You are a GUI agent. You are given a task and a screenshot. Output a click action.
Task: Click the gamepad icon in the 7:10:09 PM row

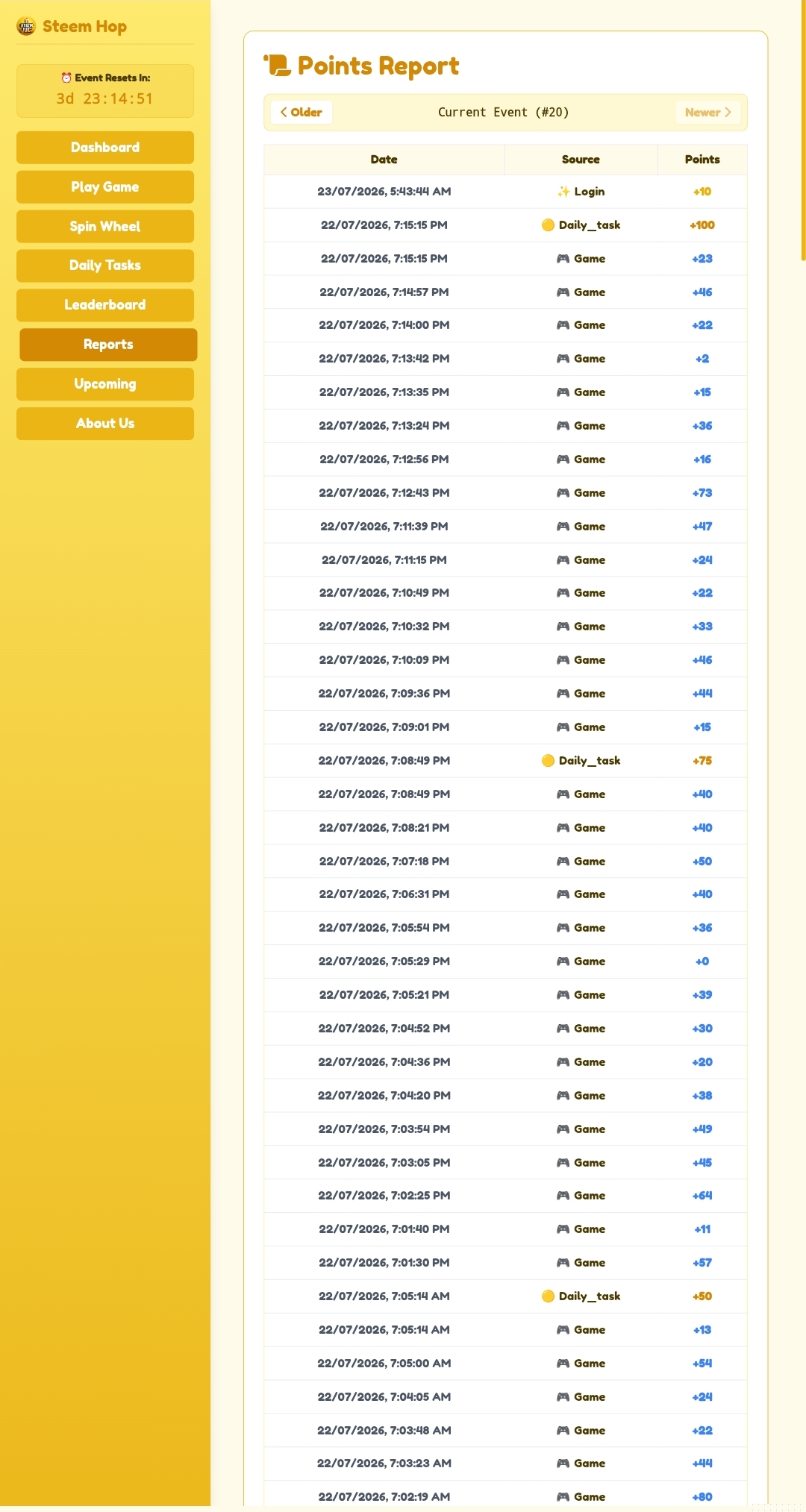point(563,660)
